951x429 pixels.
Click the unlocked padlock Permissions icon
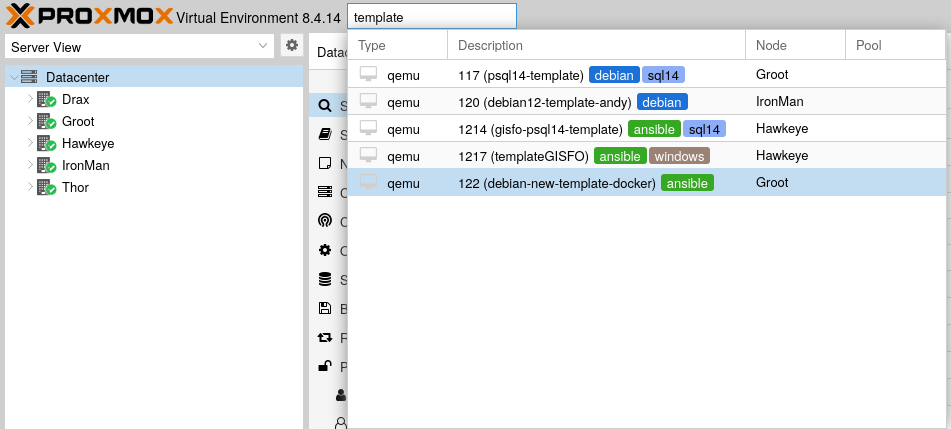tap(324, 367)
